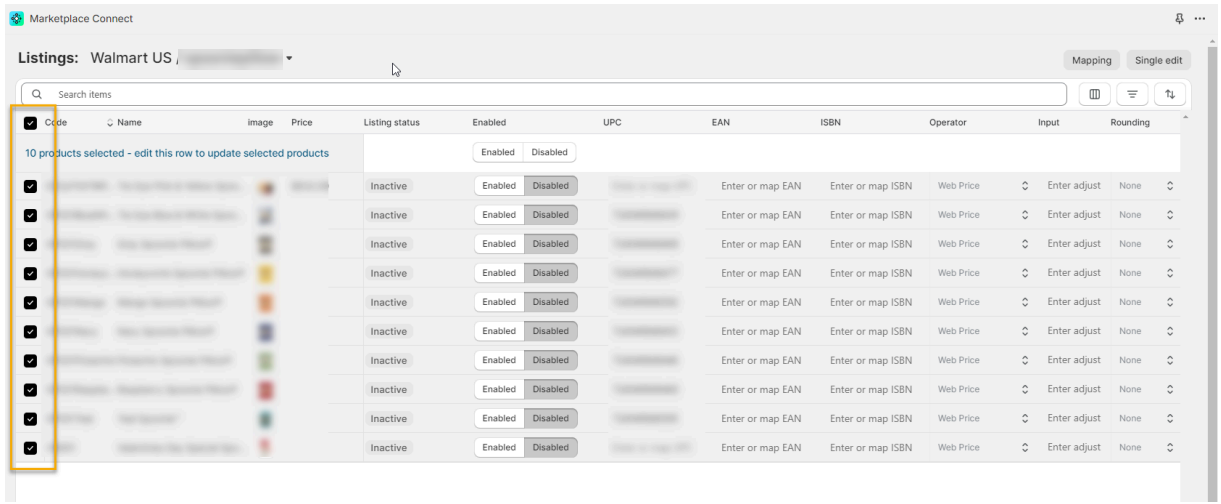Open the Mapping view
This screenshot has height=504, width=1221.
pyautogui.click(x=1091, y=61)
